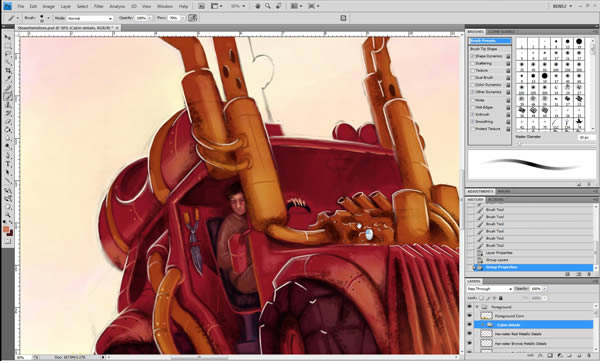Select the Hand tool in application bar
The width and height of the screenshot is (600, 361).
point(258,6)
